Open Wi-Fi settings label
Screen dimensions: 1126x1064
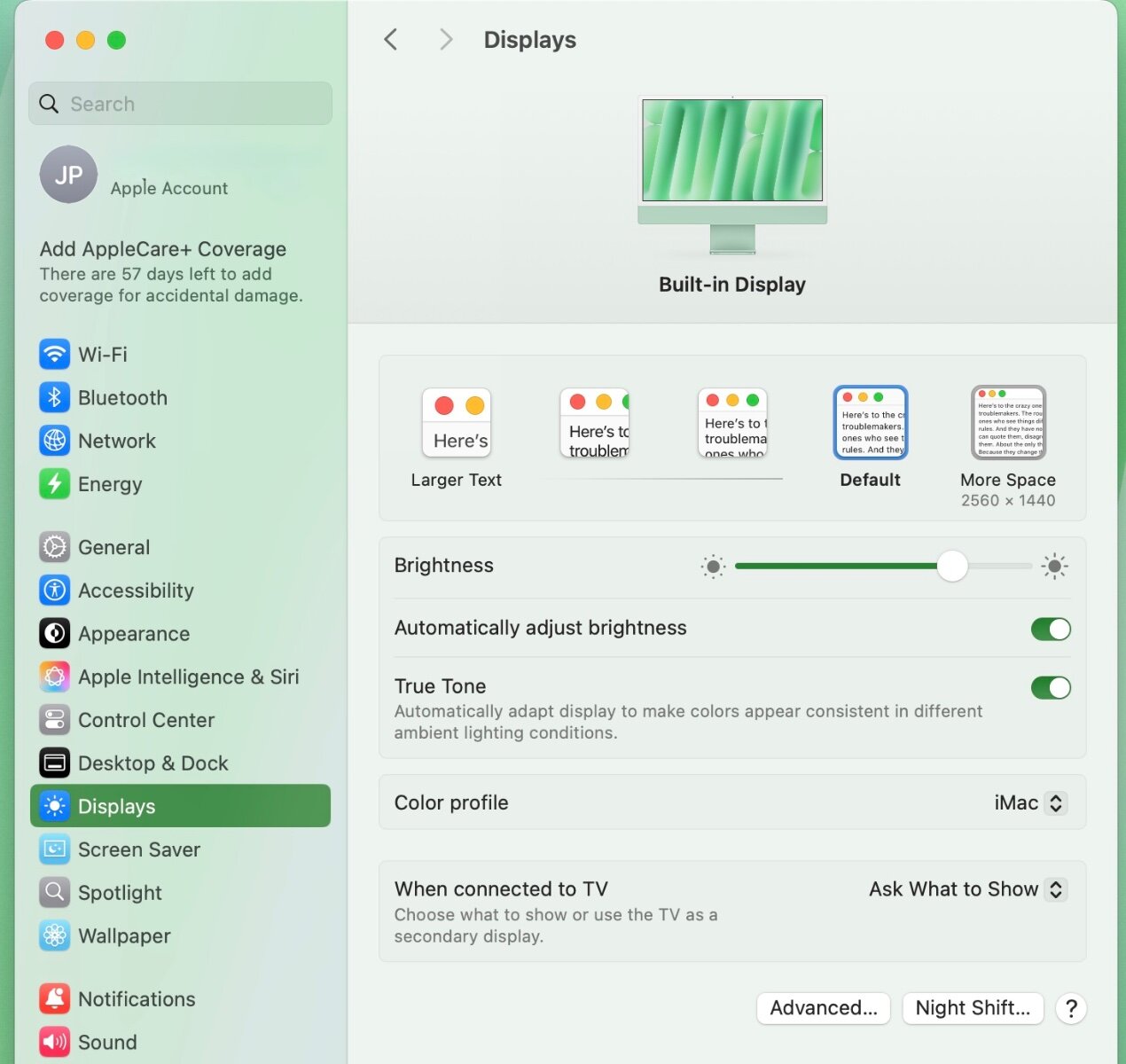[x=103, y=355]
